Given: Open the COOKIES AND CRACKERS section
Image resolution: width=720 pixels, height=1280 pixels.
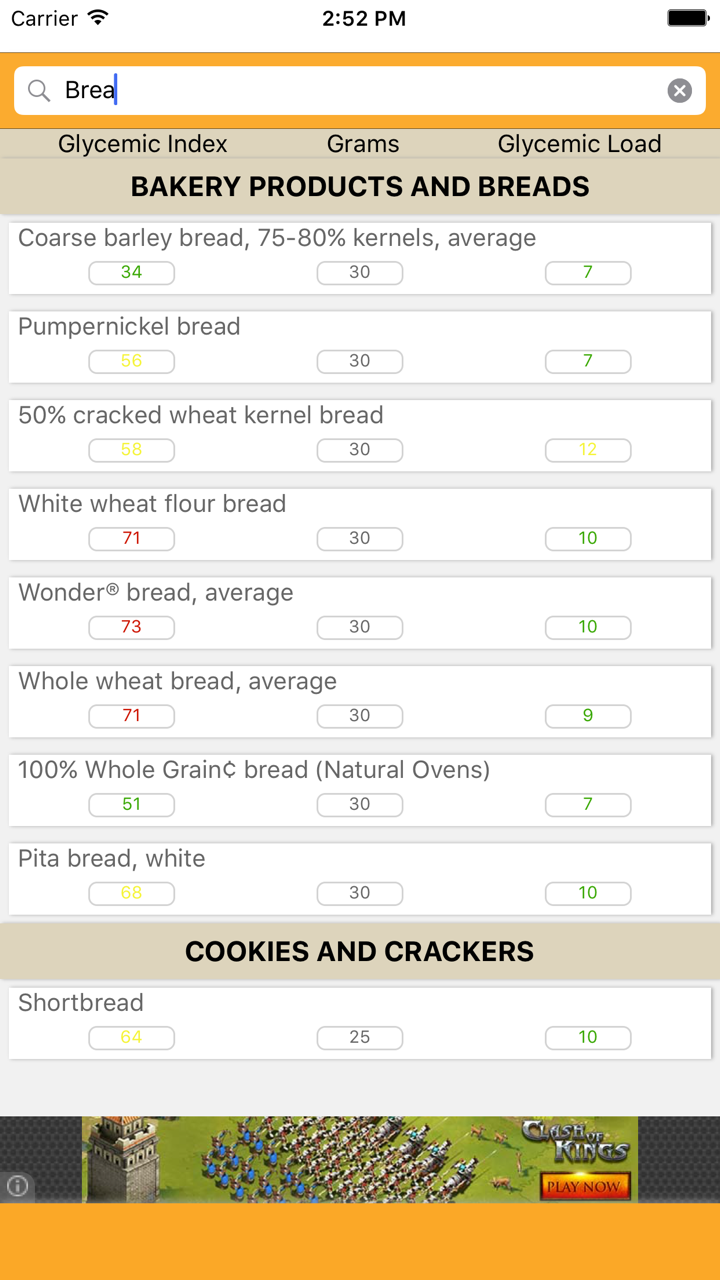Looking at the screenshot, I should coord(360,951).
